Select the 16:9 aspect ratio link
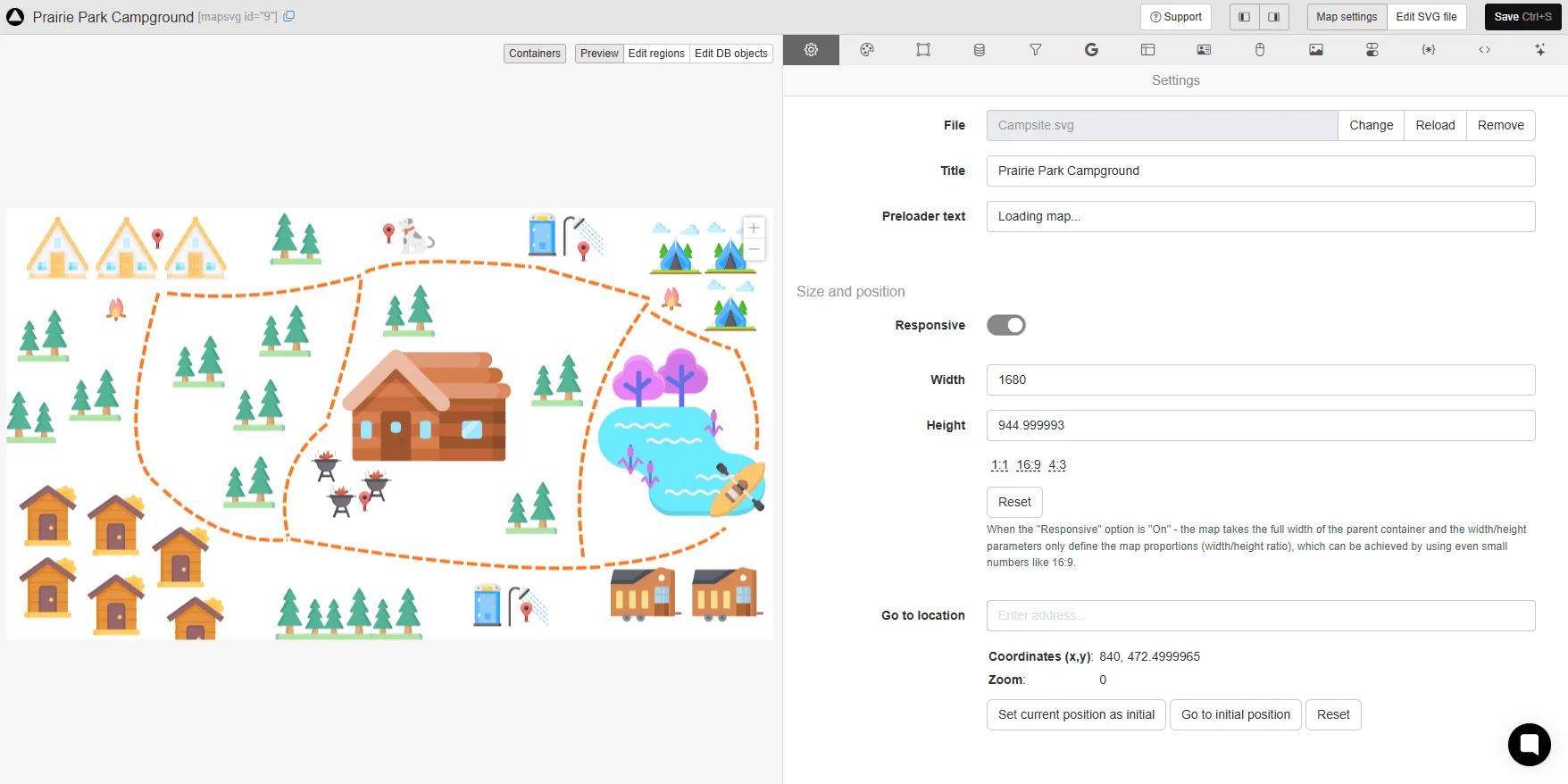The height and width of the screenshot is (784, 1568). [x=1028, y=465]
